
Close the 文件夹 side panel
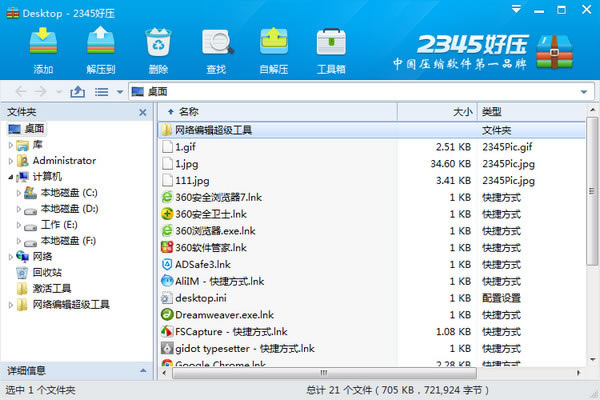(140, 112)
